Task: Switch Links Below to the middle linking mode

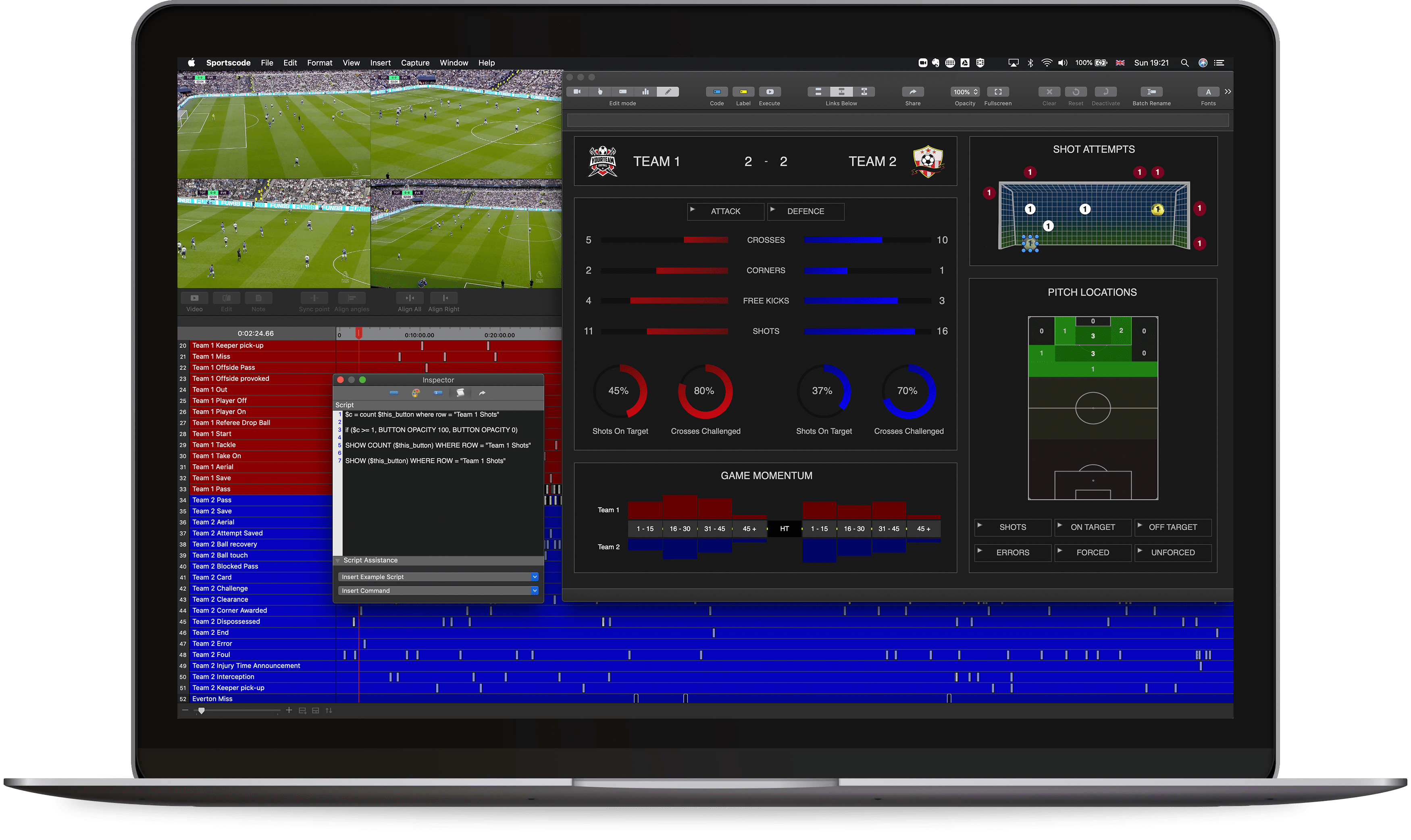Action: click(842, 91)
